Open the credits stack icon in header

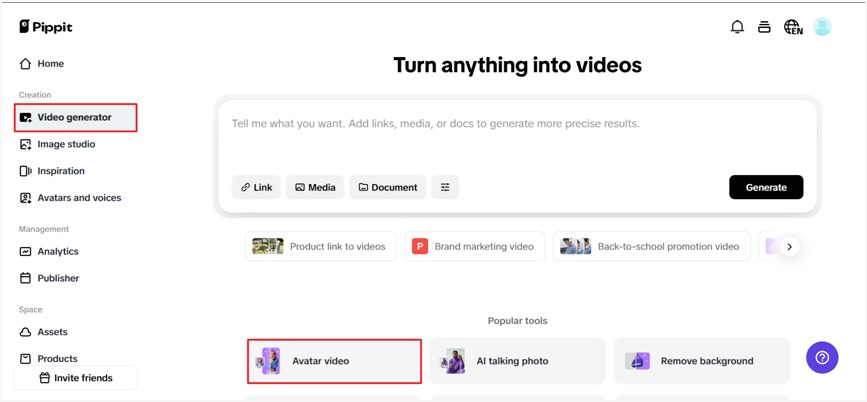tap(764, 27)
